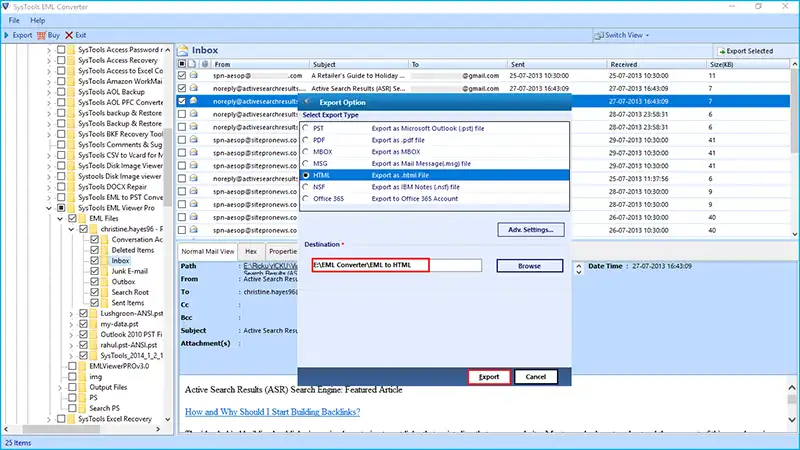Click the Export Selected button

click(745, 51)
